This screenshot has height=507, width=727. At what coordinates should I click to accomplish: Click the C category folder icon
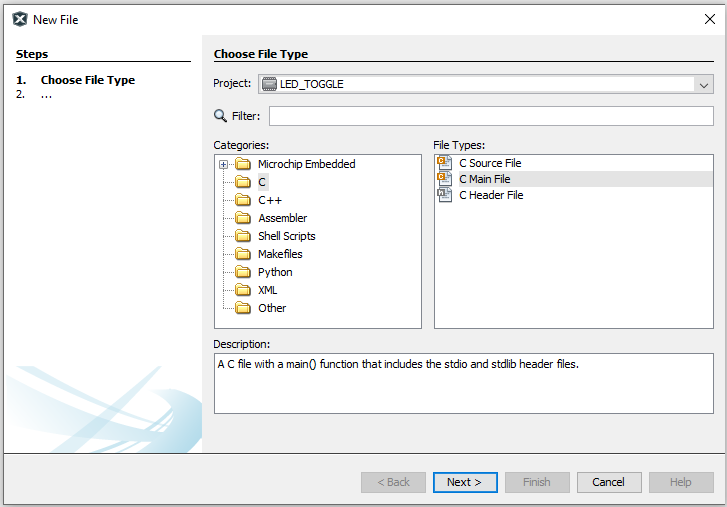point(243,182)
